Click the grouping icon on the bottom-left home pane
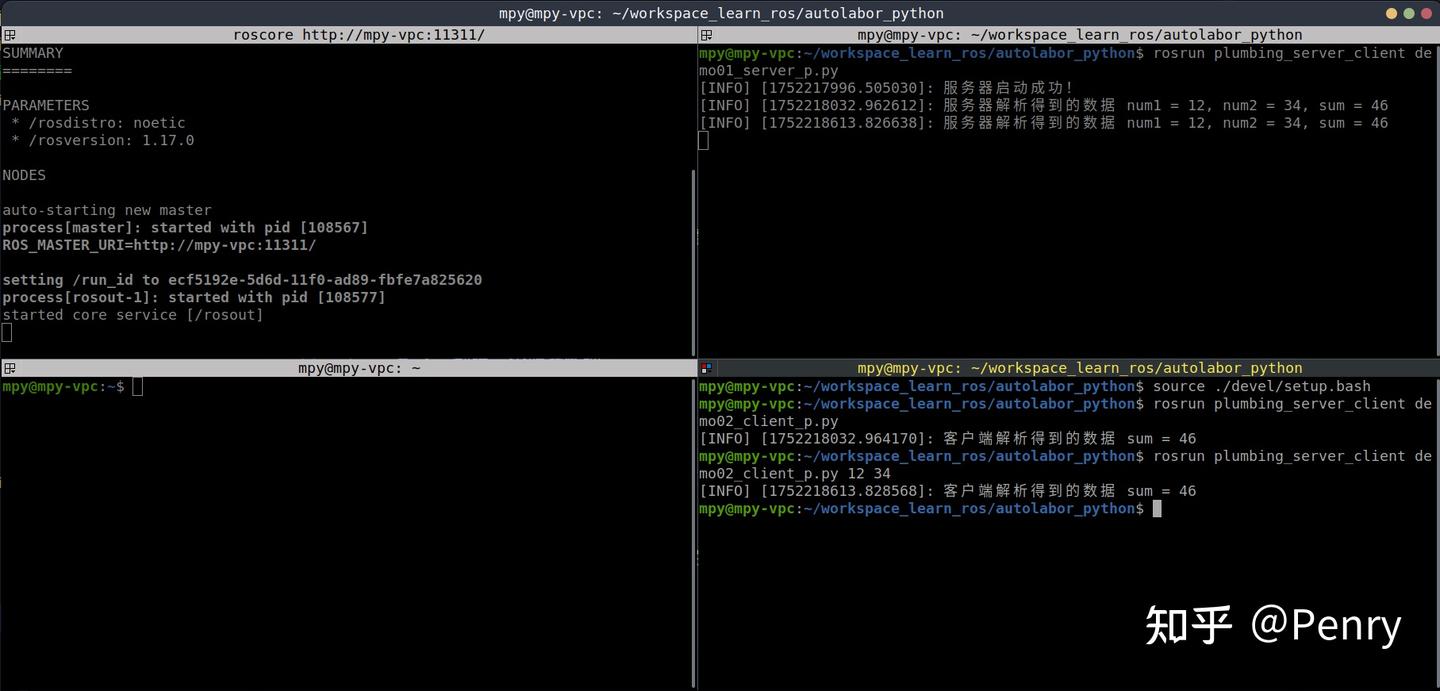 (x=9, y=368)
